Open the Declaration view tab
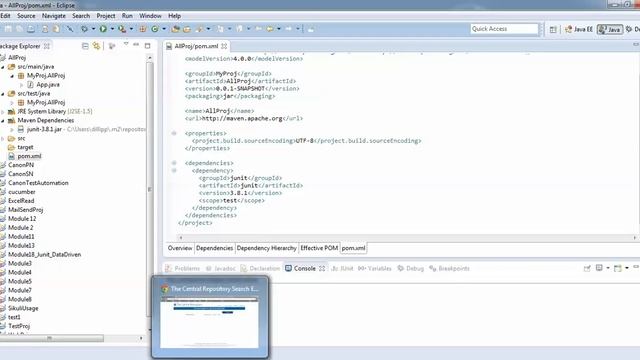640x360 pixels. (x=260, y=269)
